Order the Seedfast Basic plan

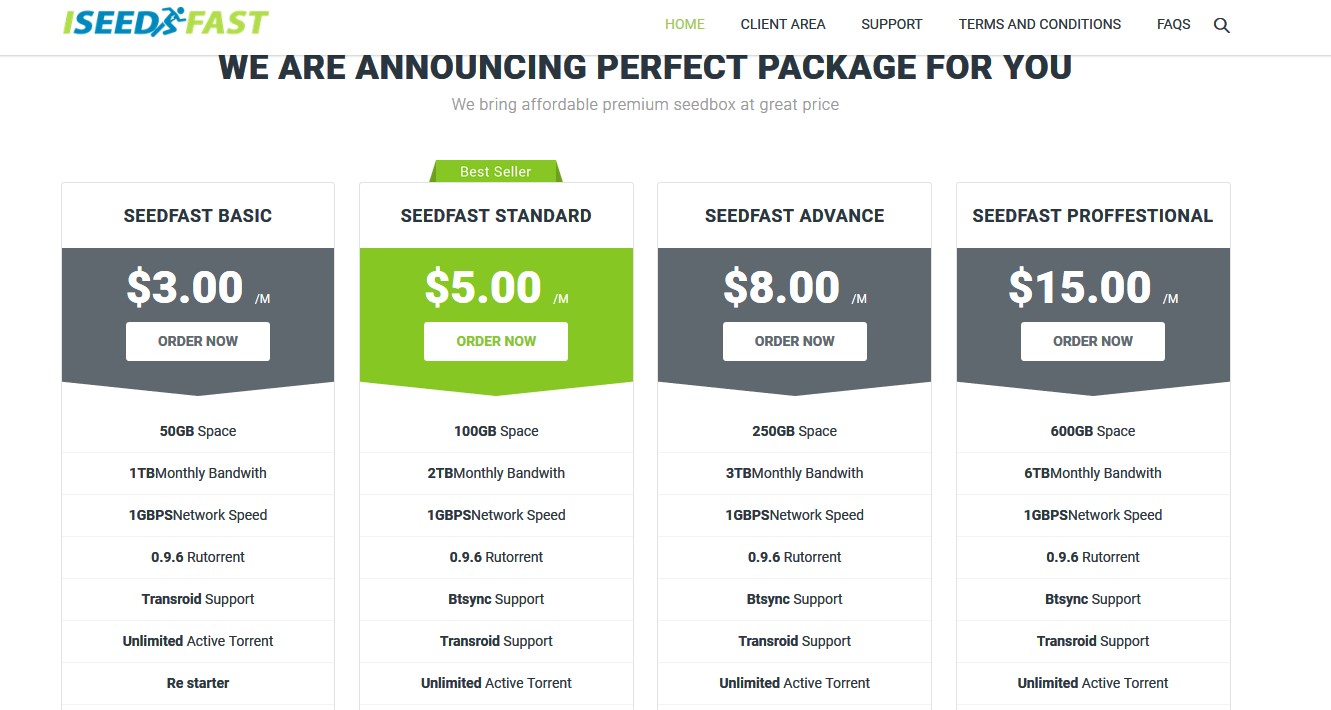198,341
